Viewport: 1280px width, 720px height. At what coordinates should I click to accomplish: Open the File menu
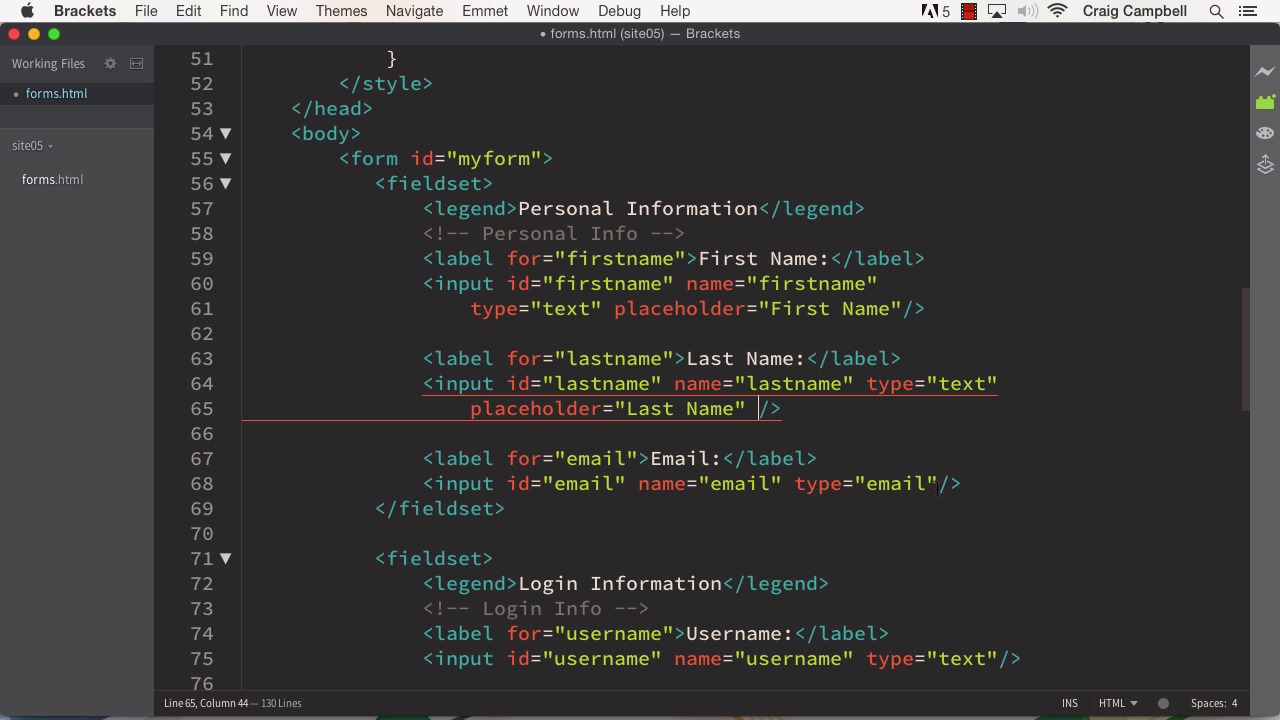(146, 11)
